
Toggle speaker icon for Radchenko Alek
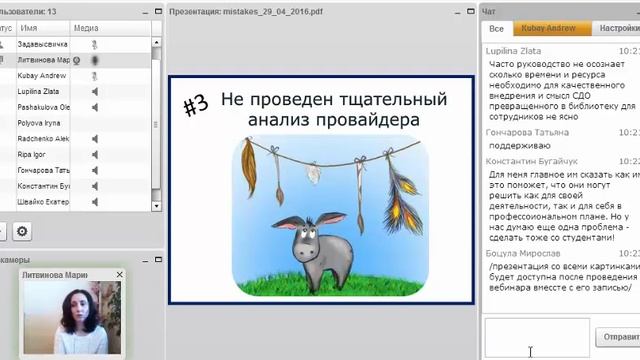[95, 139]
